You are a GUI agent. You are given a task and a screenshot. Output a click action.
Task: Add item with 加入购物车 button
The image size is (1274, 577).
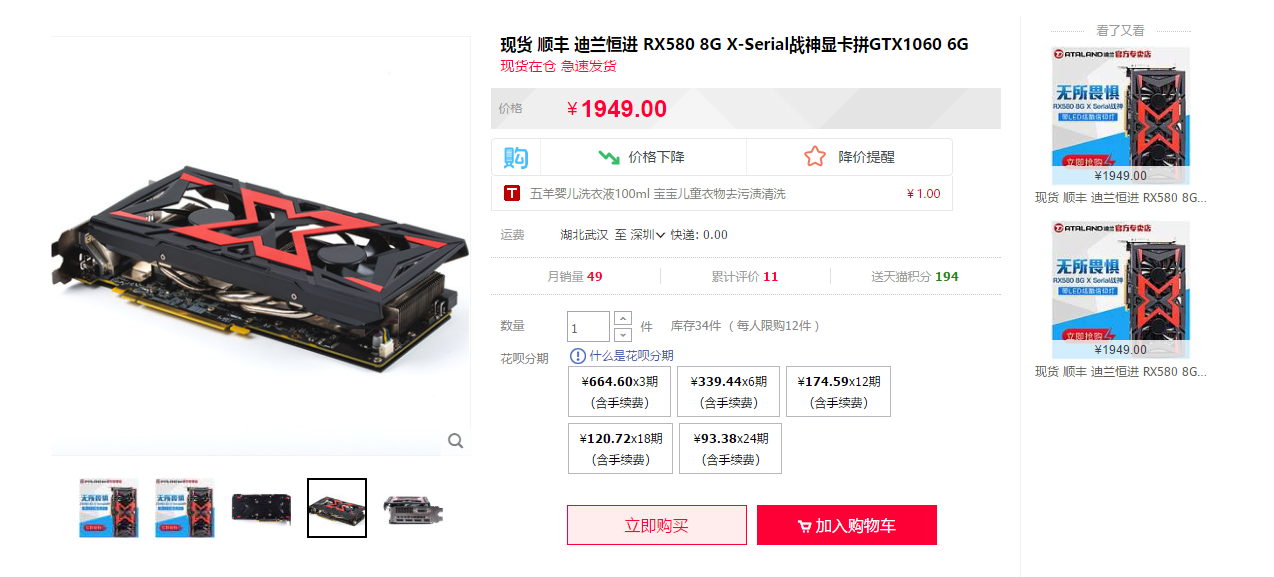(x=847, y=525)
